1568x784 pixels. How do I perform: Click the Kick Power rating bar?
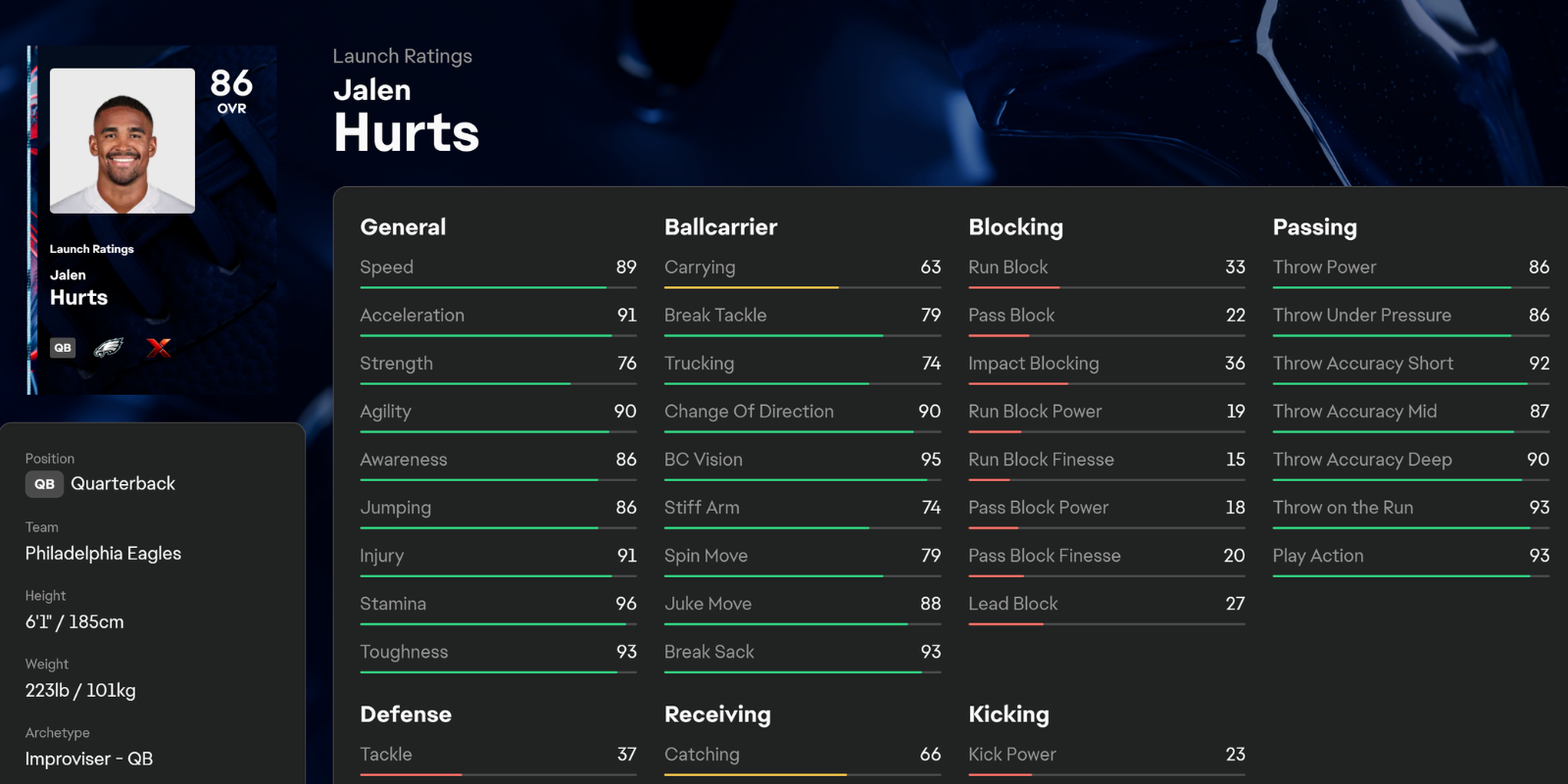point(1105,774)
